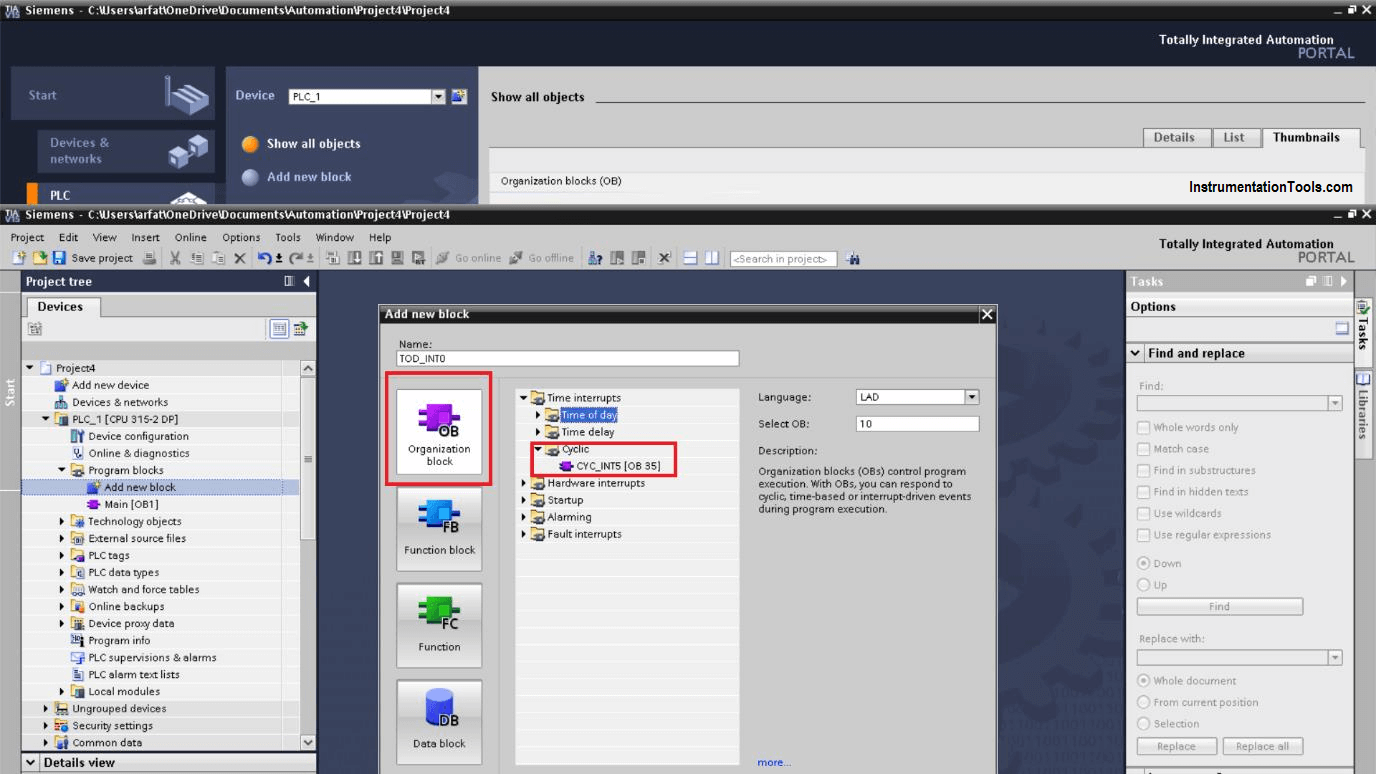Screen dimensions: 1376x774
Task: Collapse the Project tree panel arrow
Action: pos(306,282)
